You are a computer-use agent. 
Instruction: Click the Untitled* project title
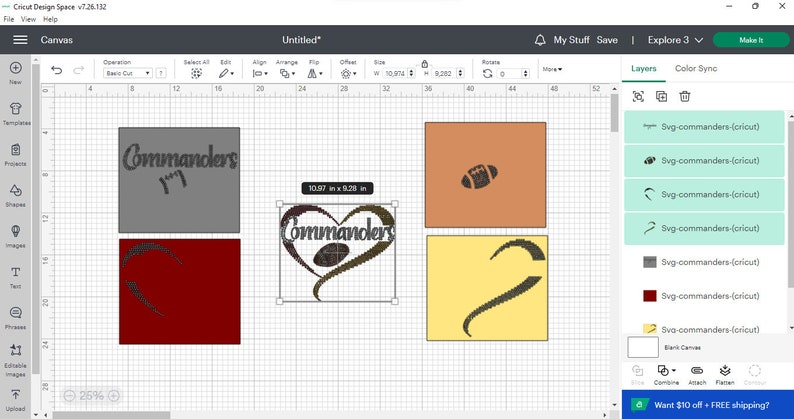(x=301, y=40)
